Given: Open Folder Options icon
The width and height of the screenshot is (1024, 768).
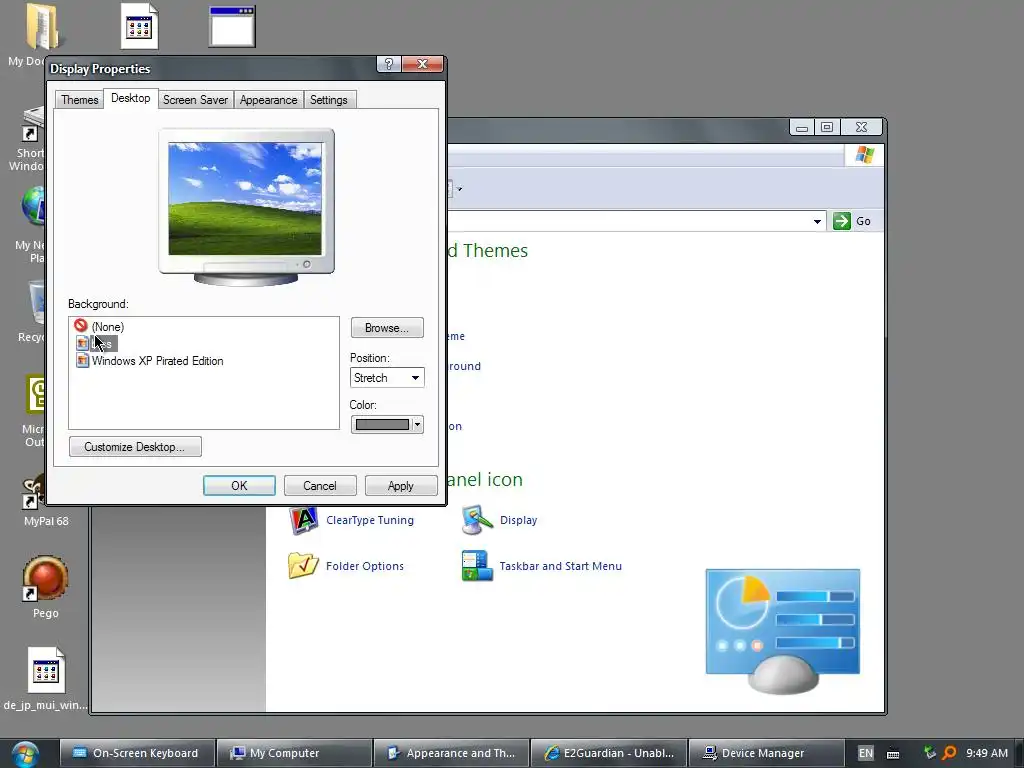Looking at the screenshot, I should [303, 566].
